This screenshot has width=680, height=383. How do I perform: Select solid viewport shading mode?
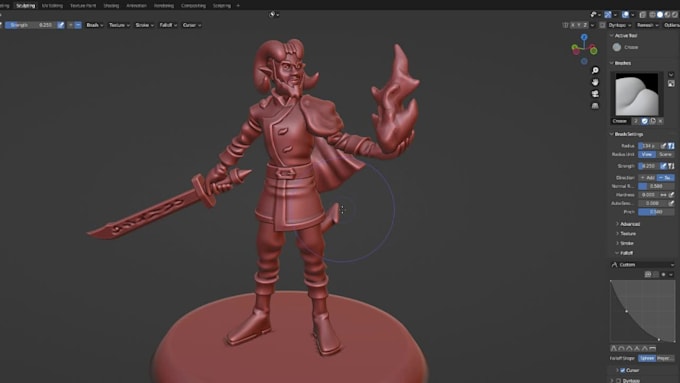(x=660, y=15)
